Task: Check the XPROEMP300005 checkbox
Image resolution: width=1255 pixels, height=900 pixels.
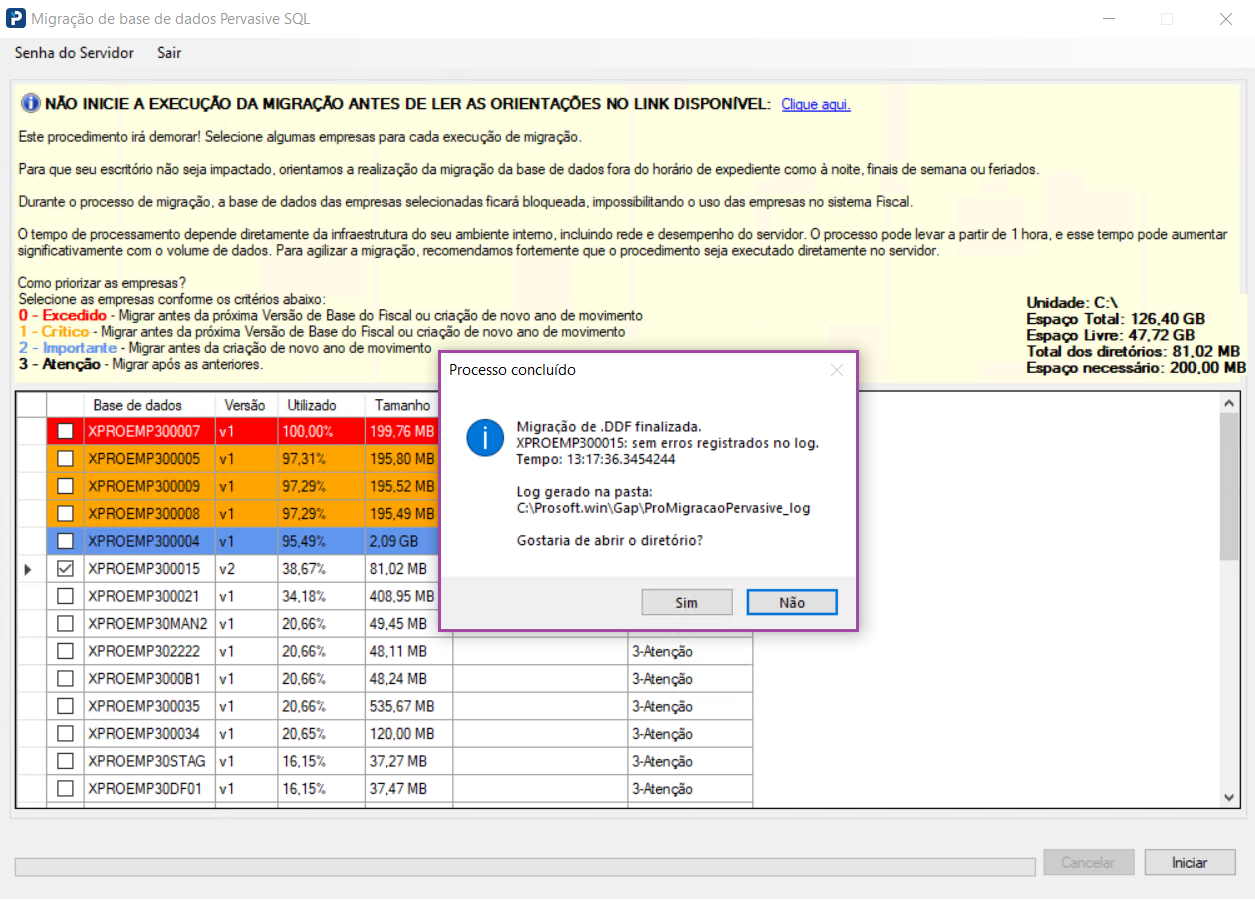Action: click(65, 459)
